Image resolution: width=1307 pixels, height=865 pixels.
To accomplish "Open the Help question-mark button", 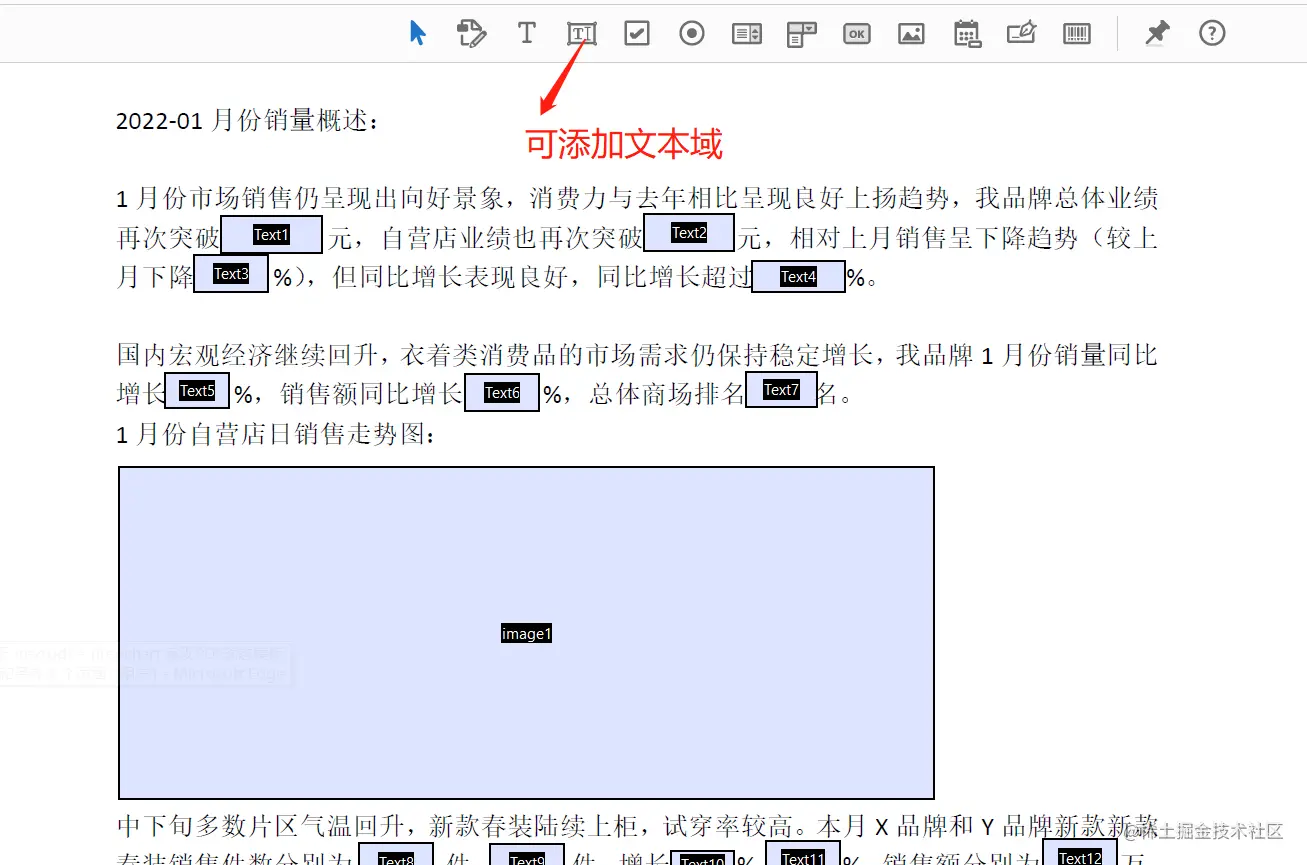I will (1212, 33).
